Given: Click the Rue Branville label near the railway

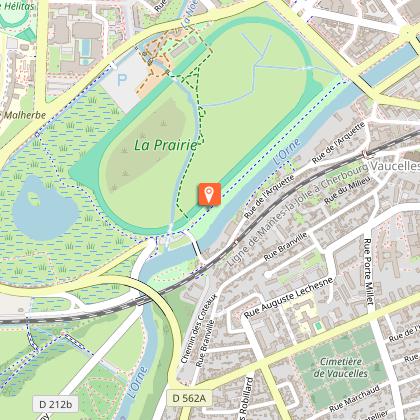Looking at the screenshot, I should (x=285, y=247).
